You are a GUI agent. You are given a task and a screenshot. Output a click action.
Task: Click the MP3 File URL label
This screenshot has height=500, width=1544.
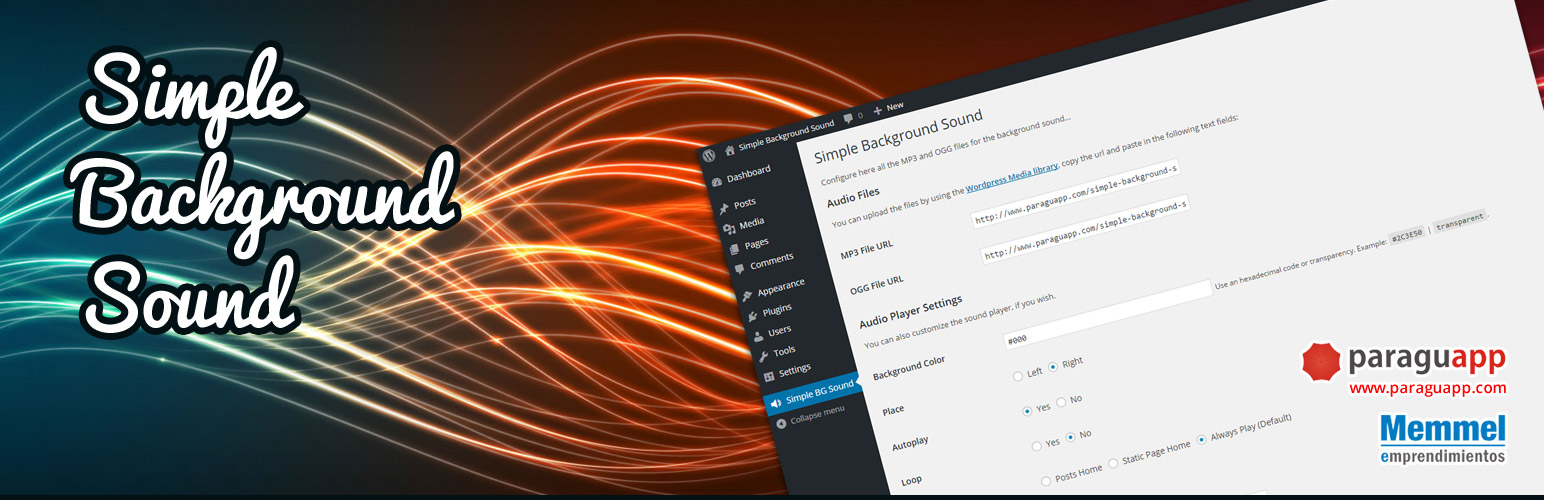(865, 249)
